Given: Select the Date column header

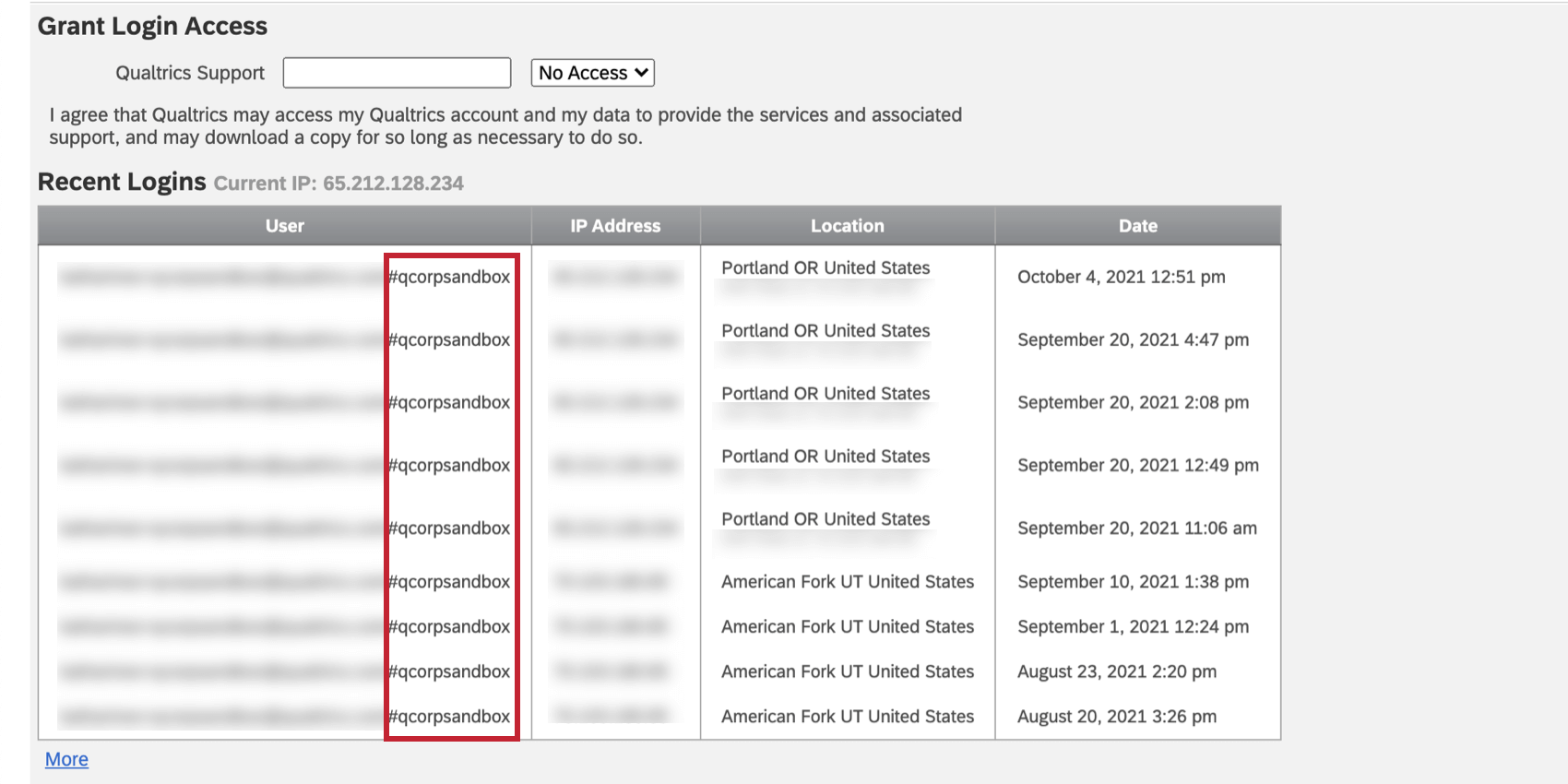Looking at the screenshot, I should (x=1137, y=225).
